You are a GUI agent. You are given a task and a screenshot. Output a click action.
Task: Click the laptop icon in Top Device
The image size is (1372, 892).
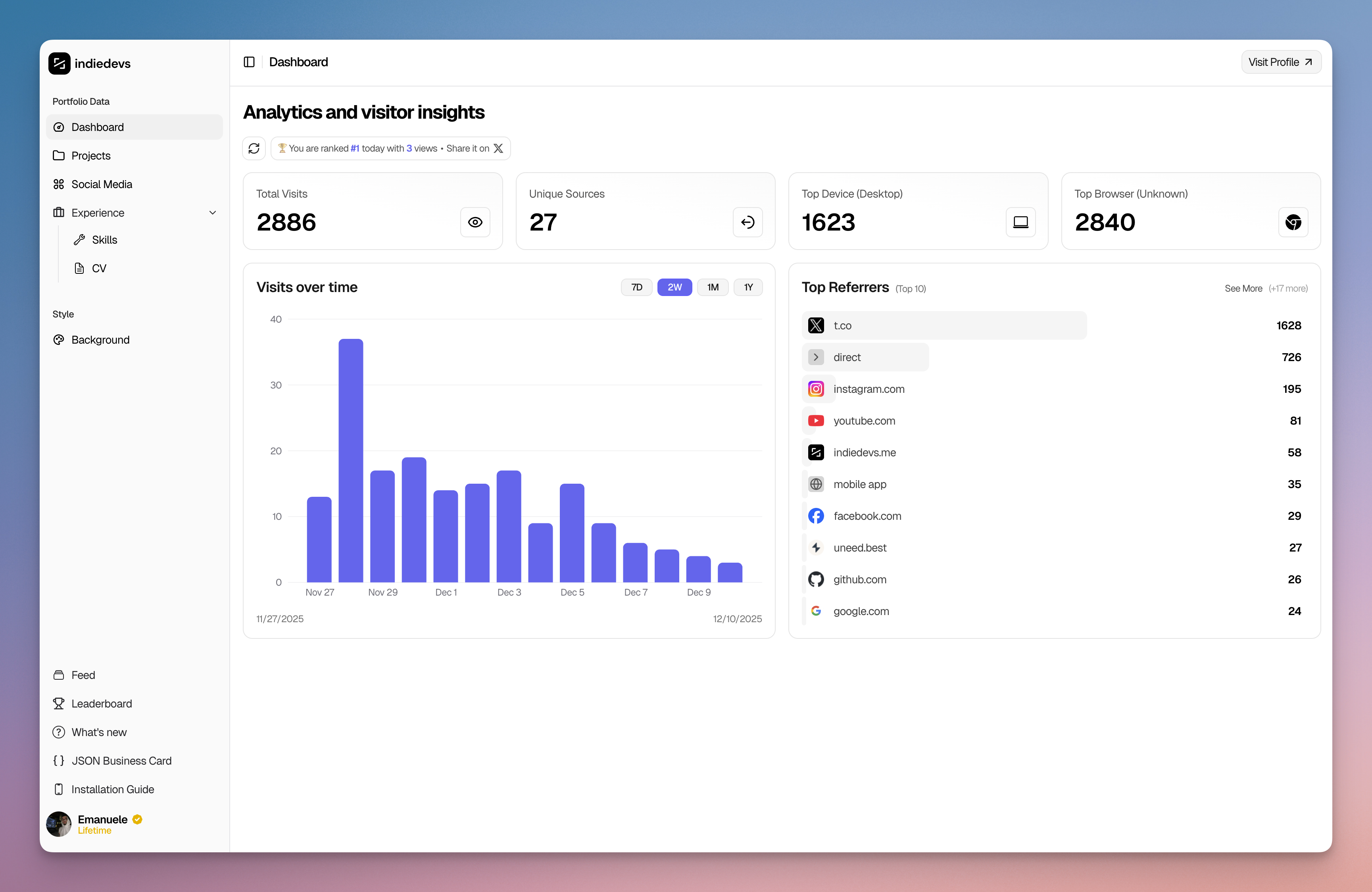[1020, 222]
